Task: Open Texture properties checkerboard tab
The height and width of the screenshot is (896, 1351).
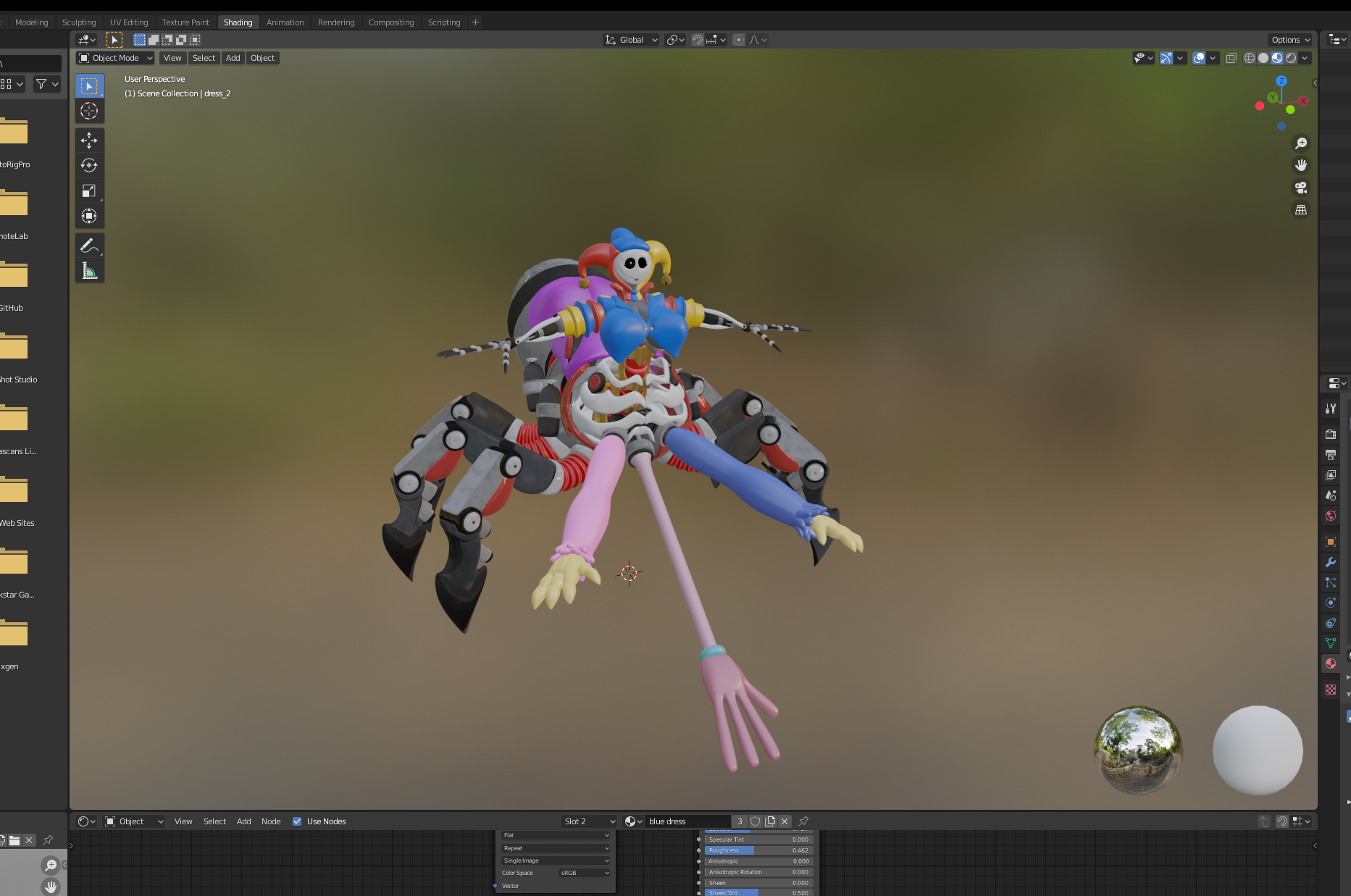Action: (1331, 690)
